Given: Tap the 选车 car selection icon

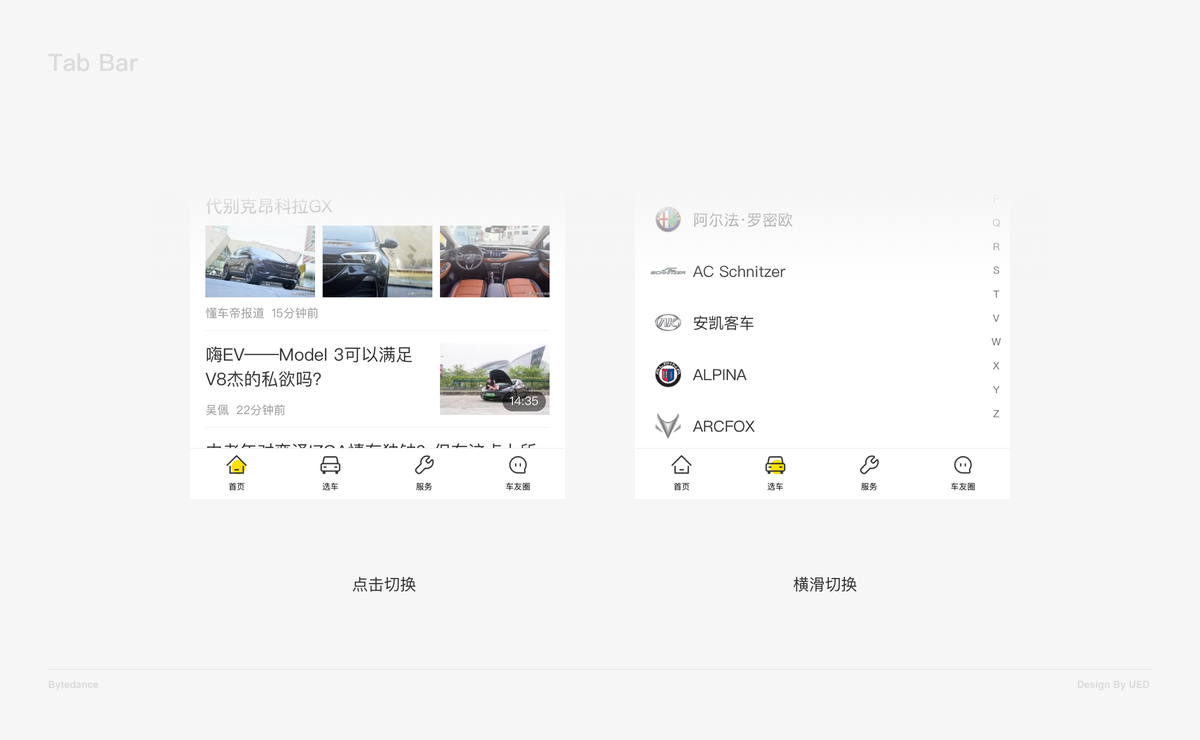Looking at the screenshot, I should click(330, 465).
